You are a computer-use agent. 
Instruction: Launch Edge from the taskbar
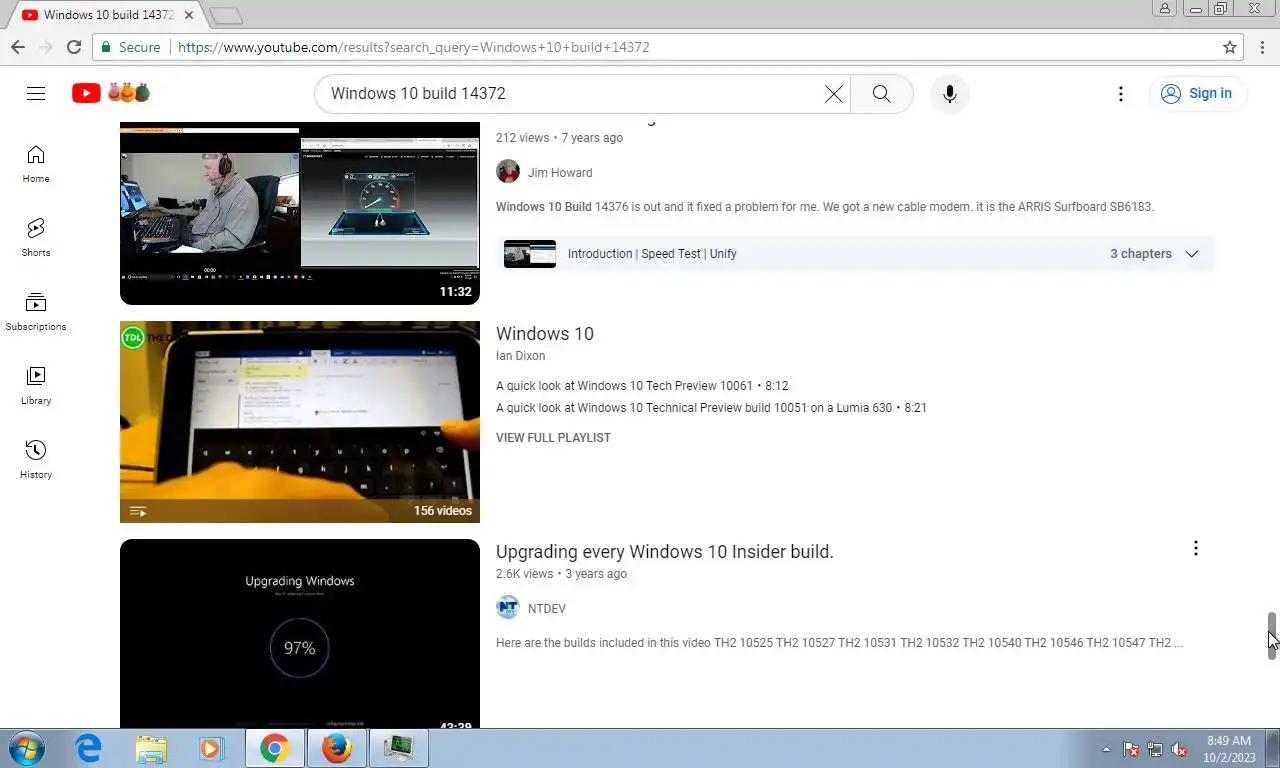point(89,748)
